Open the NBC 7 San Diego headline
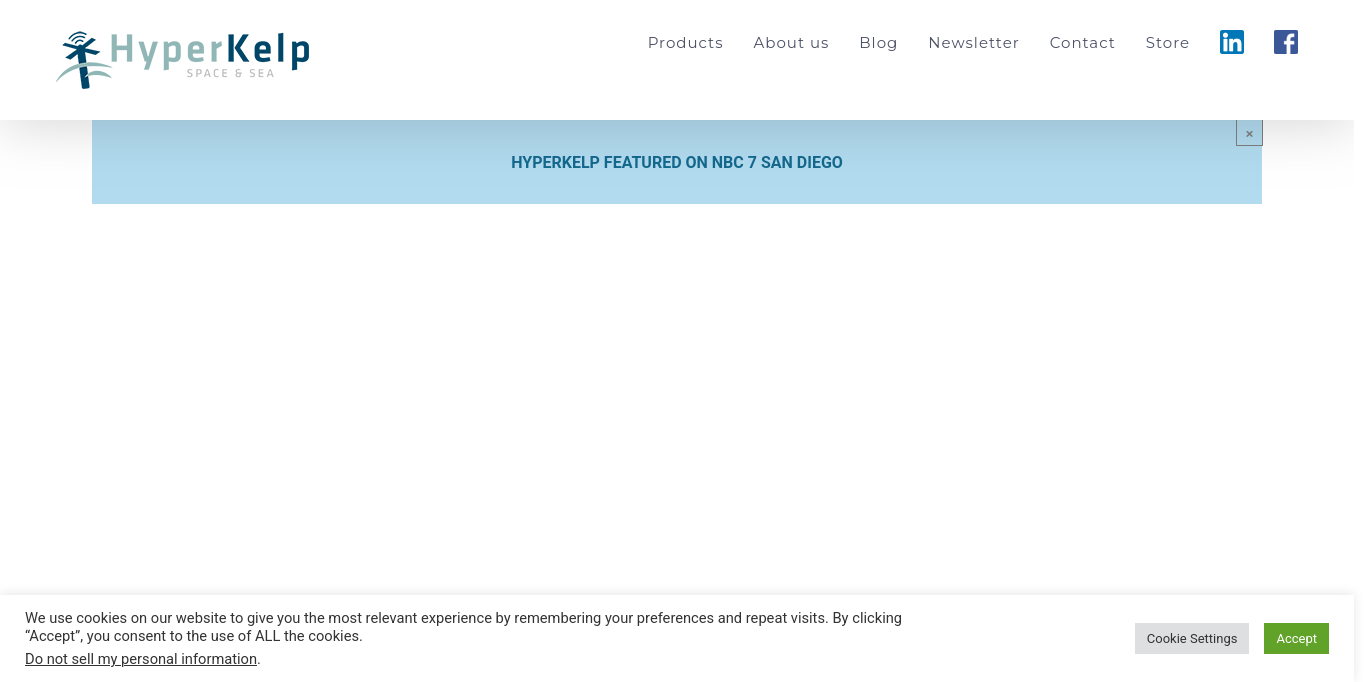Screen dimensions: 1366x682 tap(676, 162)
